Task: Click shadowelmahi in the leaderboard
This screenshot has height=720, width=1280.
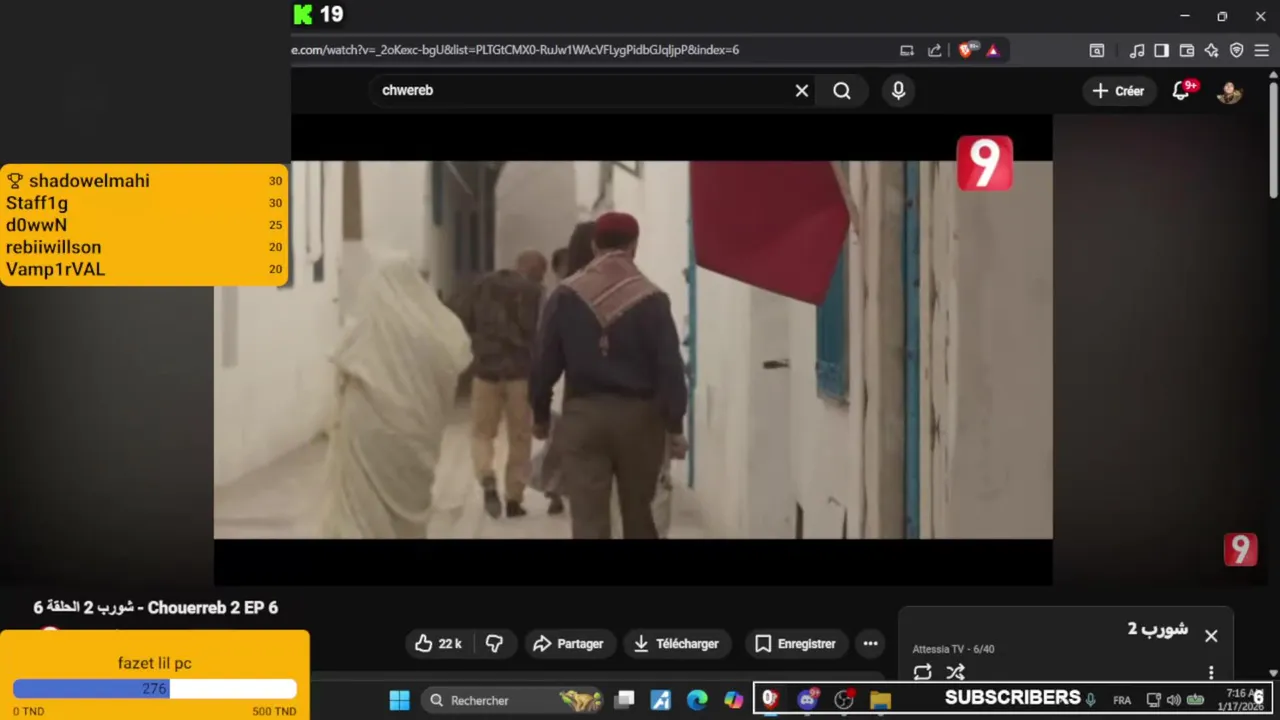Action: [89, 181]
